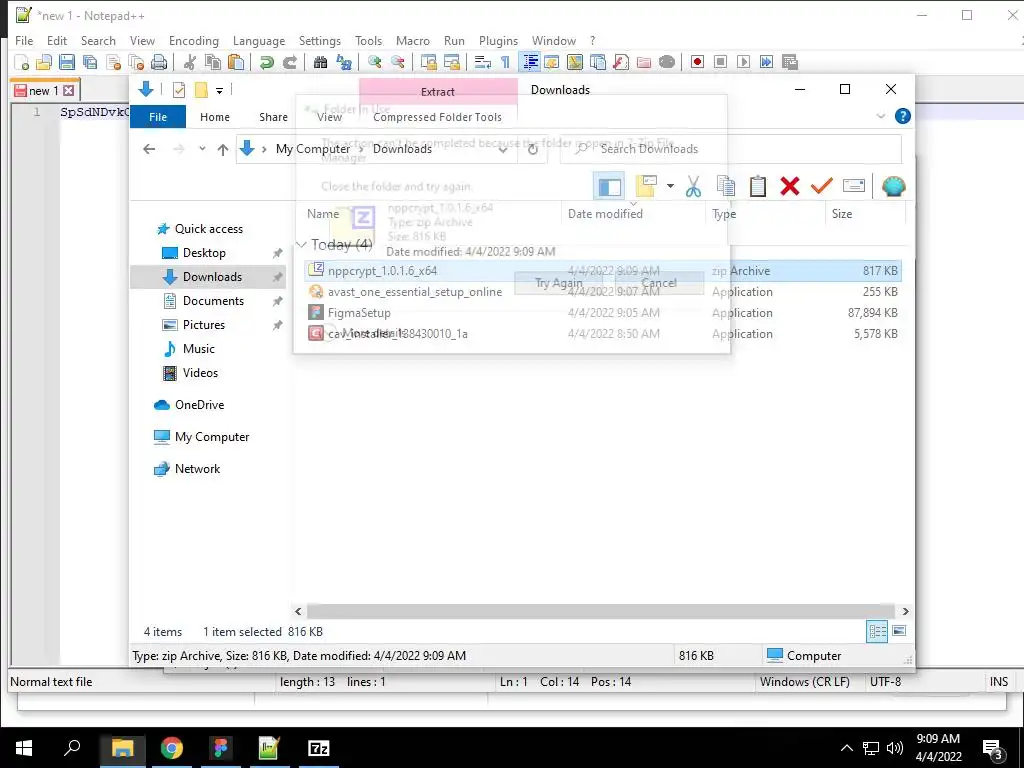Open recent locations dropdown beside forward arrow
The height and width of the screenshot is (768, 1024).
point(202,149)
